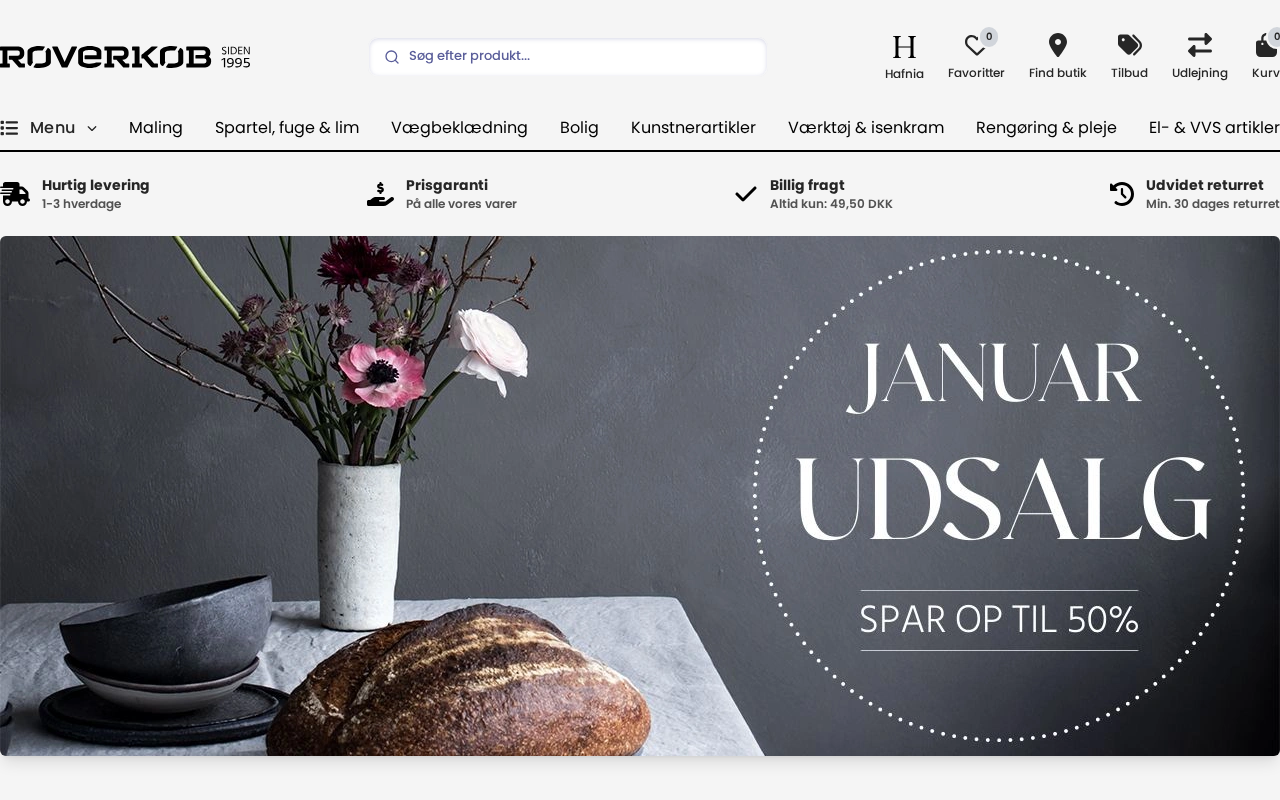Open the shopping cart Kurv icon
The height and width of the screenshot is (800, 1280).
click(1267, 46)
